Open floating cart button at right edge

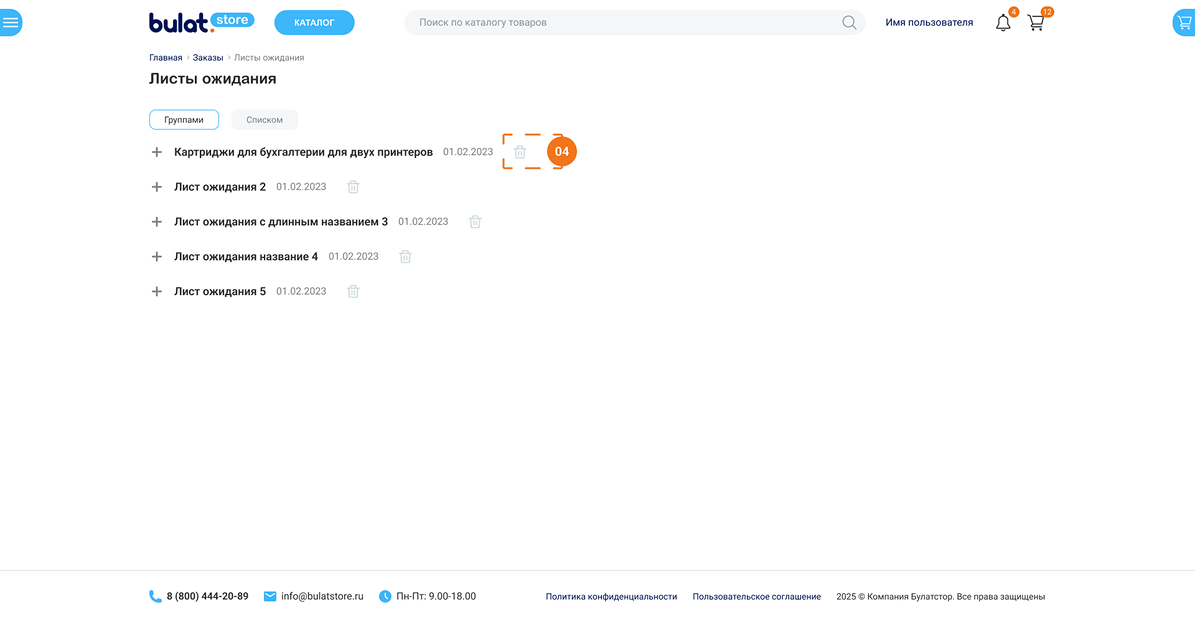click(1184, 23)
